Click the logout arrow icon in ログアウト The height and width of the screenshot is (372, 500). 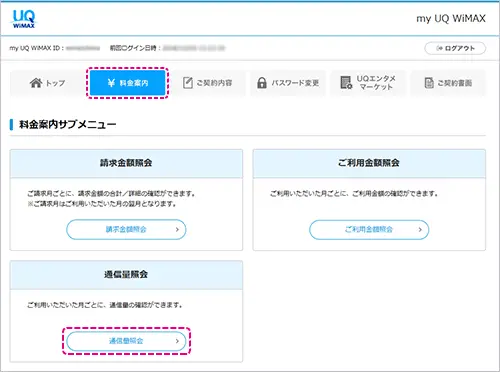(x=440, y=48)
